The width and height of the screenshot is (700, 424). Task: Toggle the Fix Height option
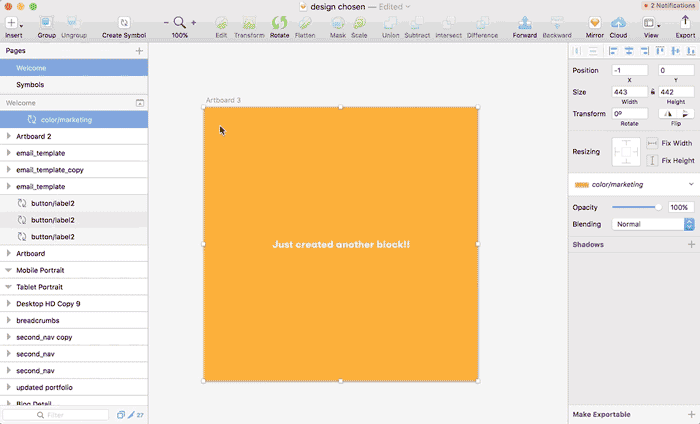point(653,160)
